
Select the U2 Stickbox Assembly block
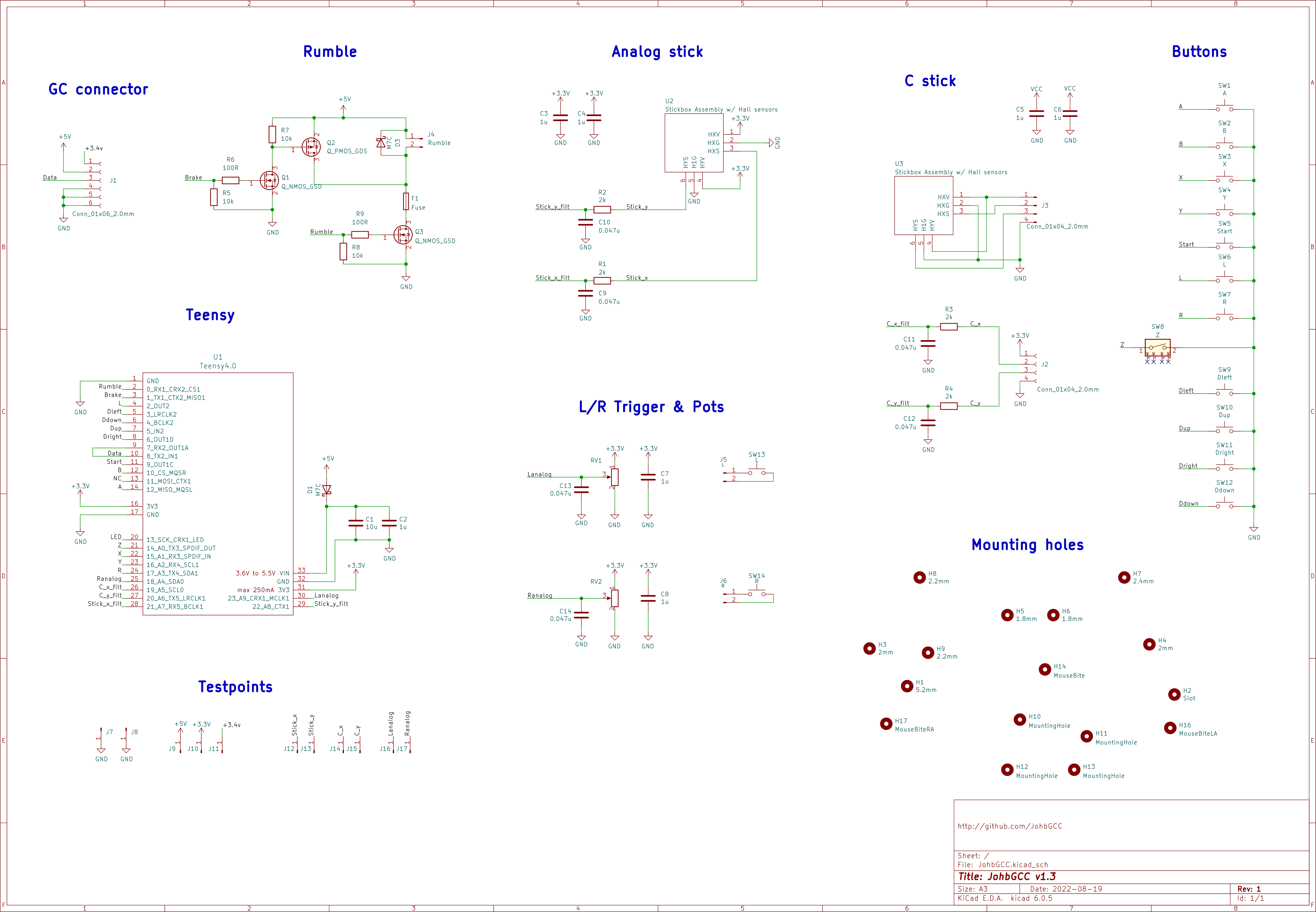694,143
